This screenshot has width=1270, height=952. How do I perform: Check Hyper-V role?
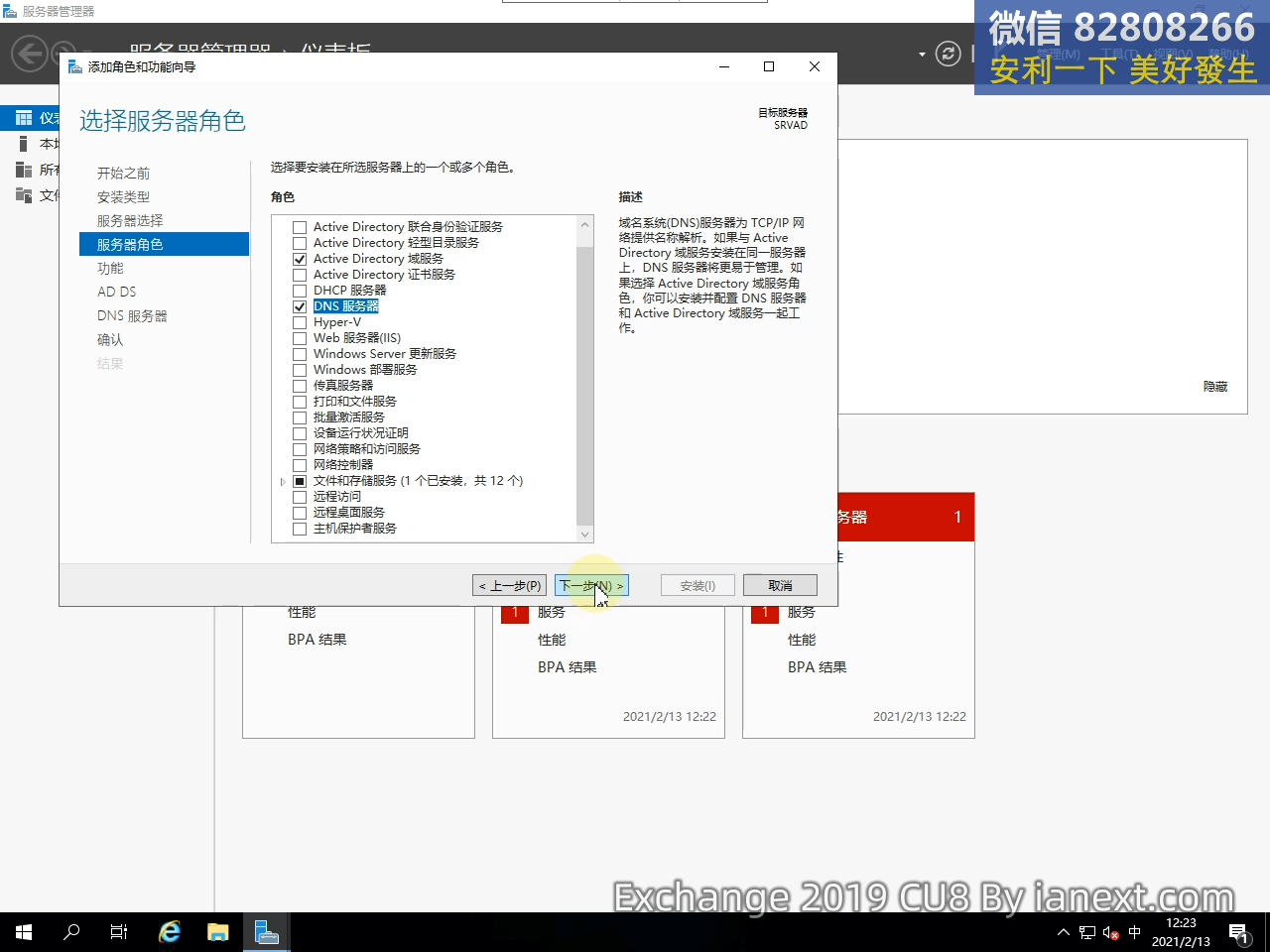point(300,322)
